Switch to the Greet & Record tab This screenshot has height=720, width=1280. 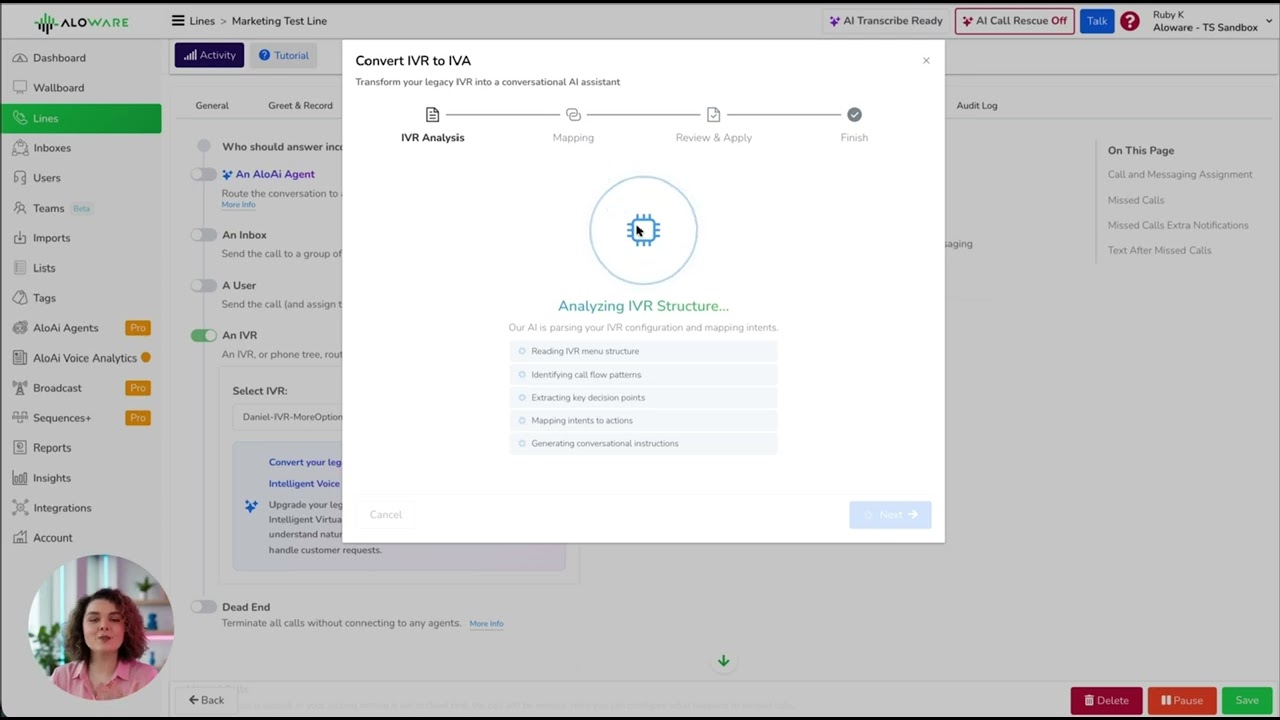[300, 105]
